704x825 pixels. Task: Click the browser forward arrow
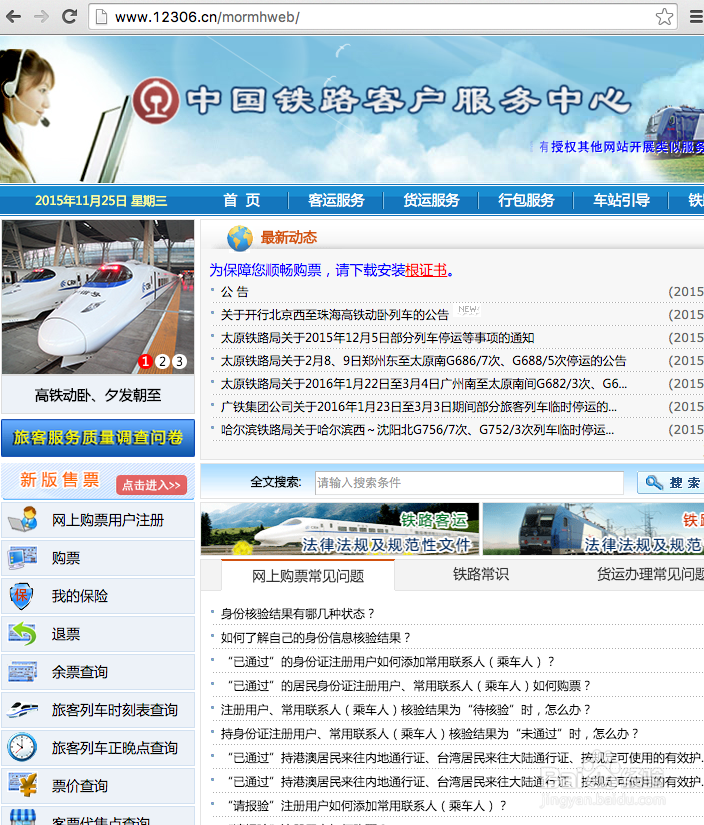pyautogui.click(x=41, y=17)
